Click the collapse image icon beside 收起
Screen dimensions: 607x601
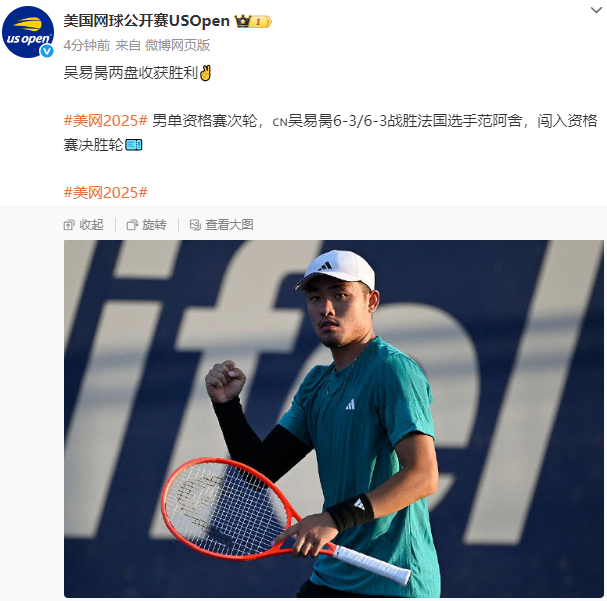click(69, 224)
